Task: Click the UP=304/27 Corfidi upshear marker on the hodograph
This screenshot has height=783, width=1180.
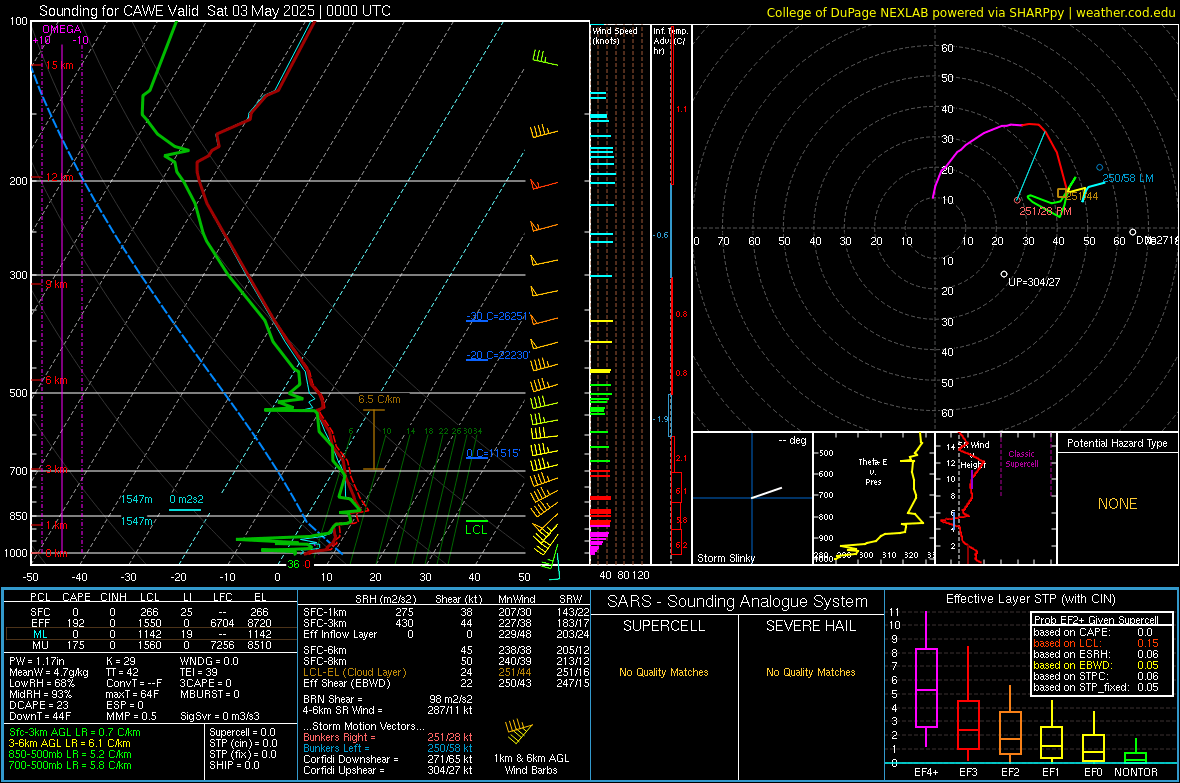Action: click(1004, 275)
